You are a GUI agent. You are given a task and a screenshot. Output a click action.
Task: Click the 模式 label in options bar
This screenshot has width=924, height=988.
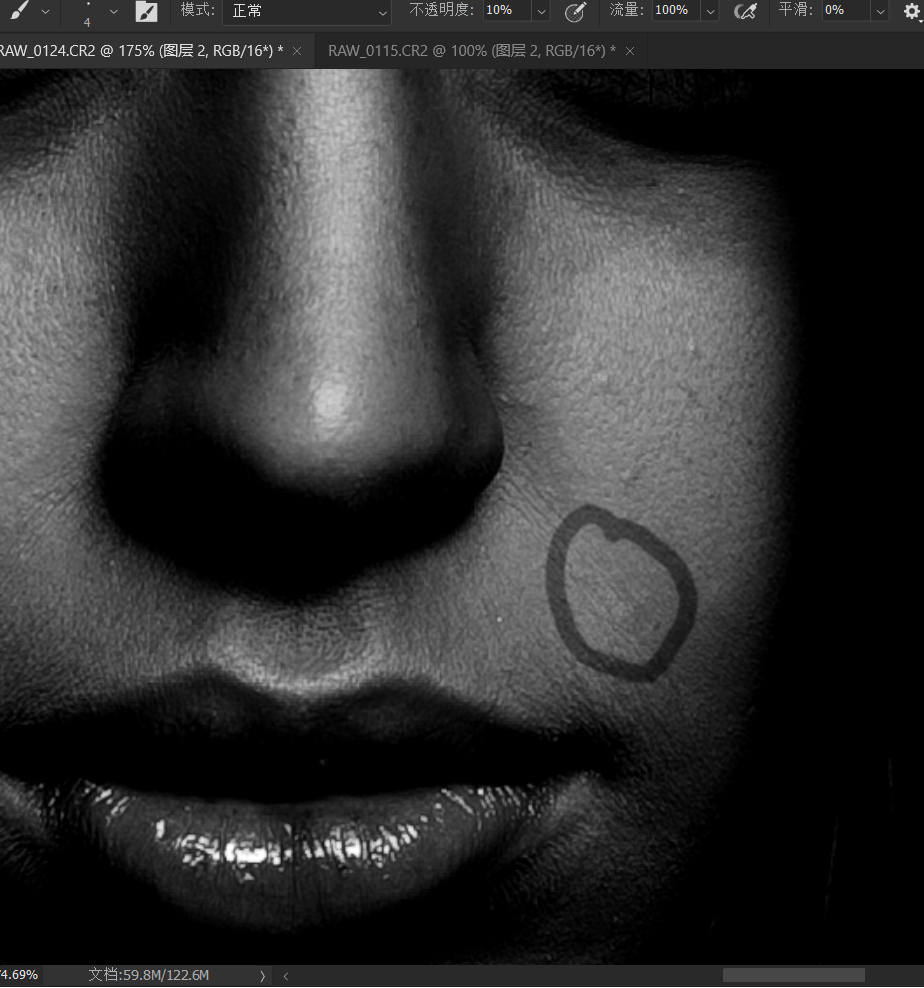(197, 10)
